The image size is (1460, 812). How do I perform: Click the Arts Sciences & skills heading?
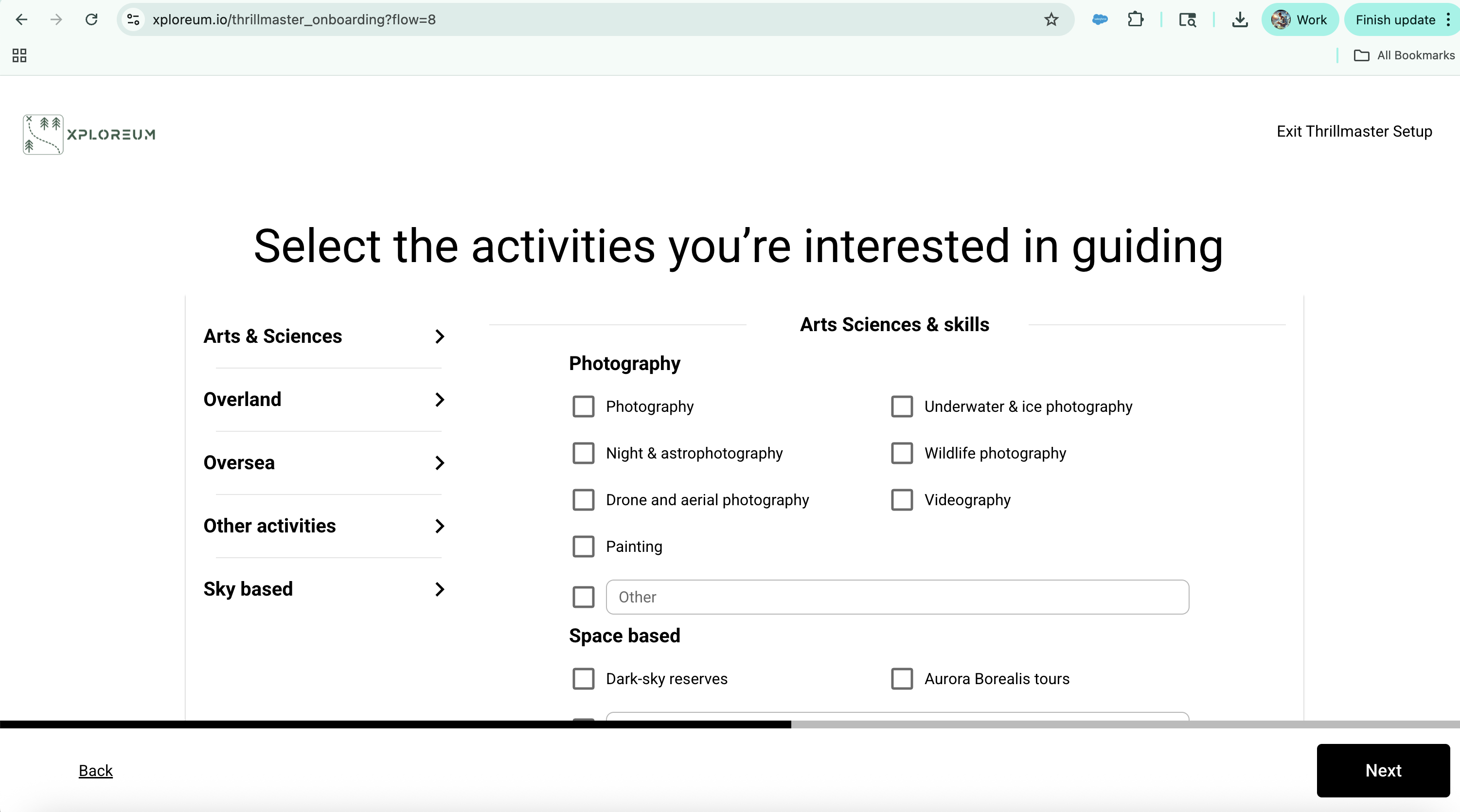click(x=894, y=325)
